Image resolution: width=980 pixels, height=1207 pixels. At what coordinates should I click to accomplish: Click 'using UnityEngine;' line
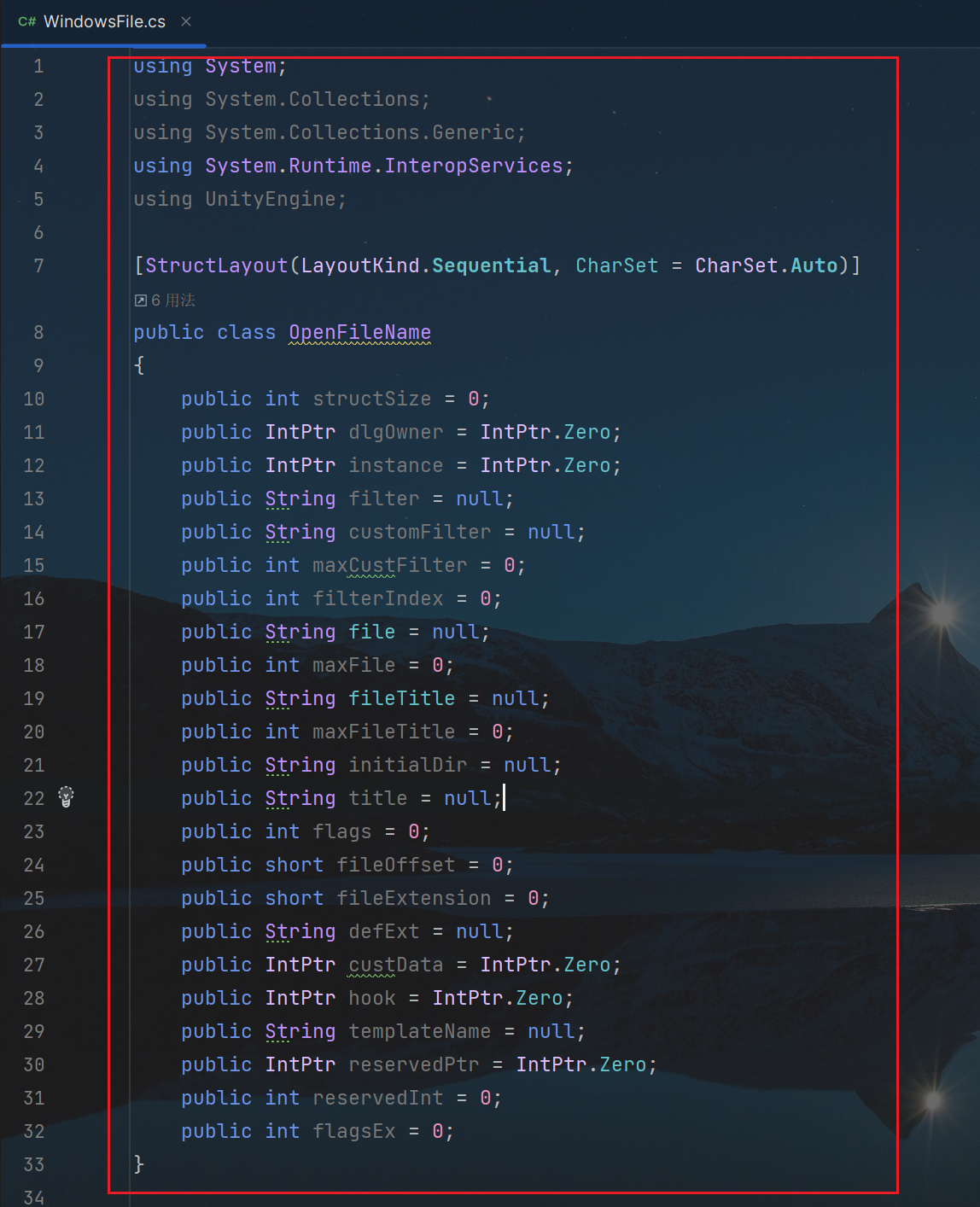click(240, 199)
